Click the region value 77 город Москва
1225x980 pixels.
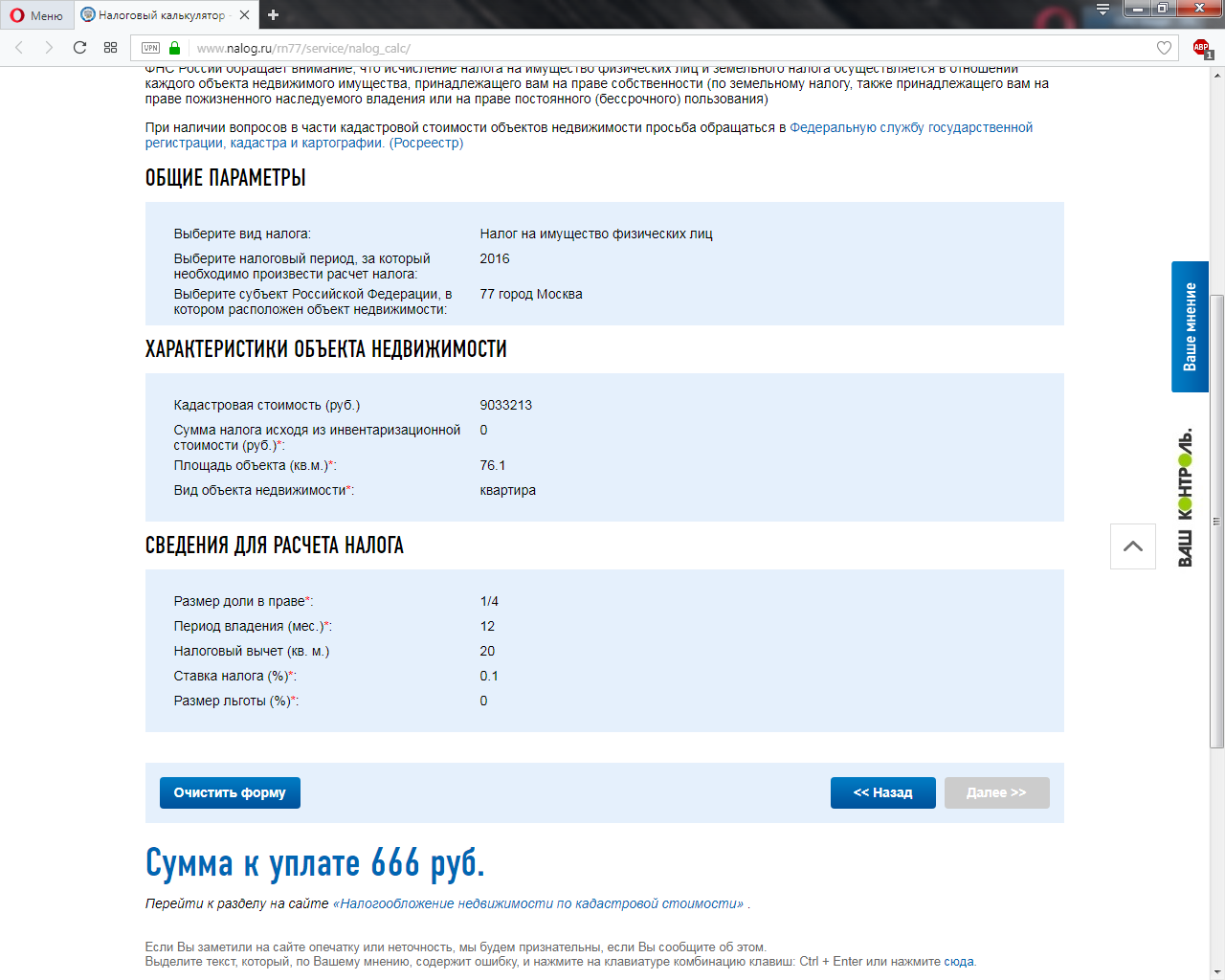tap(531, 294)
